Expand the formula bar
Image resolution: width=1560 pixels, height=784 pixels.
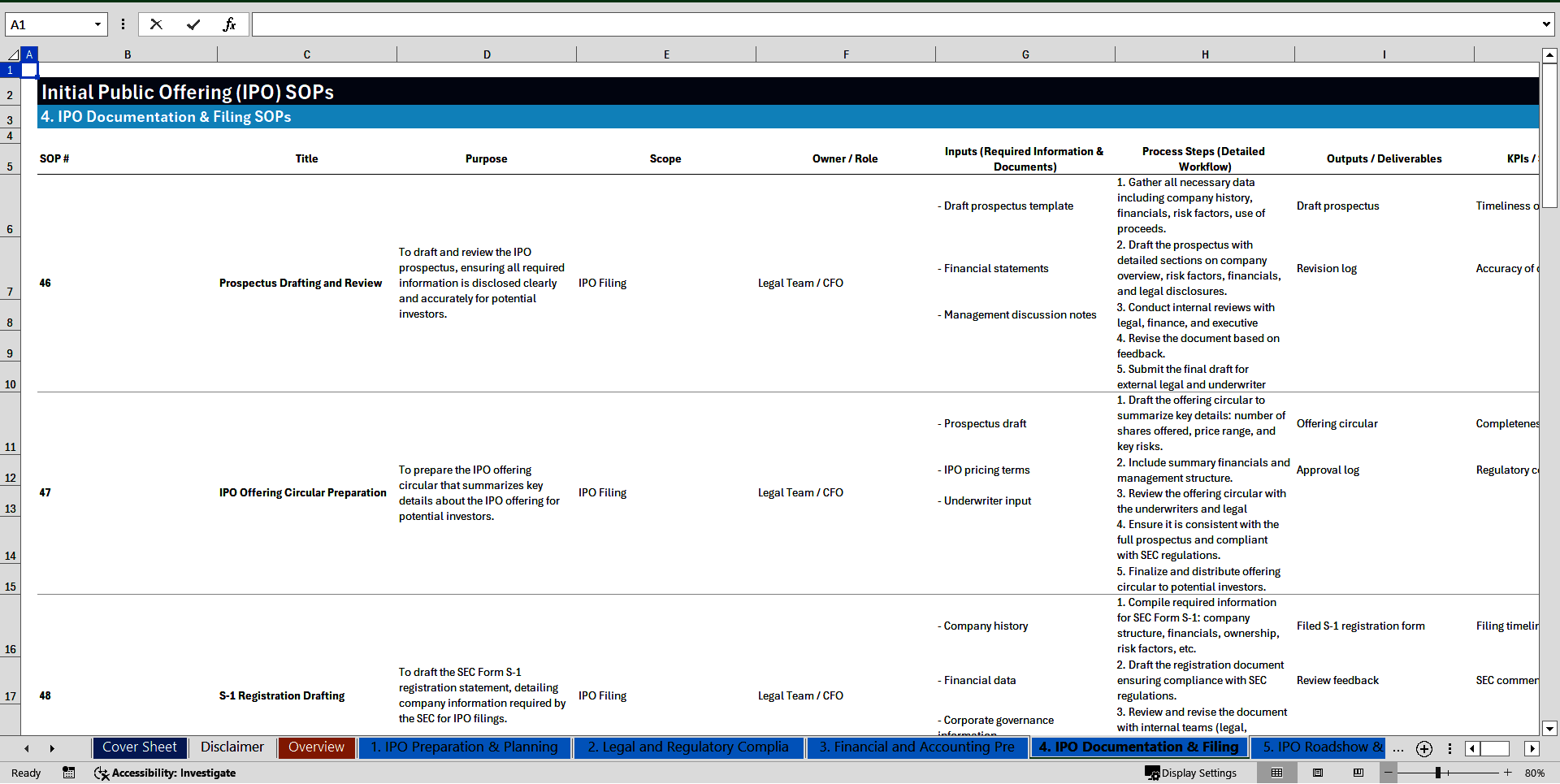click(1545, 24)
